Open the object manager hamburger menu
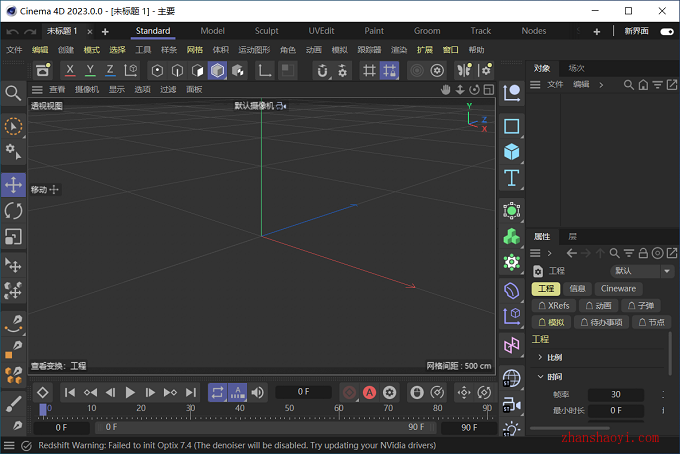Viewport: 680px width, 454px height. tap(535, 85)
